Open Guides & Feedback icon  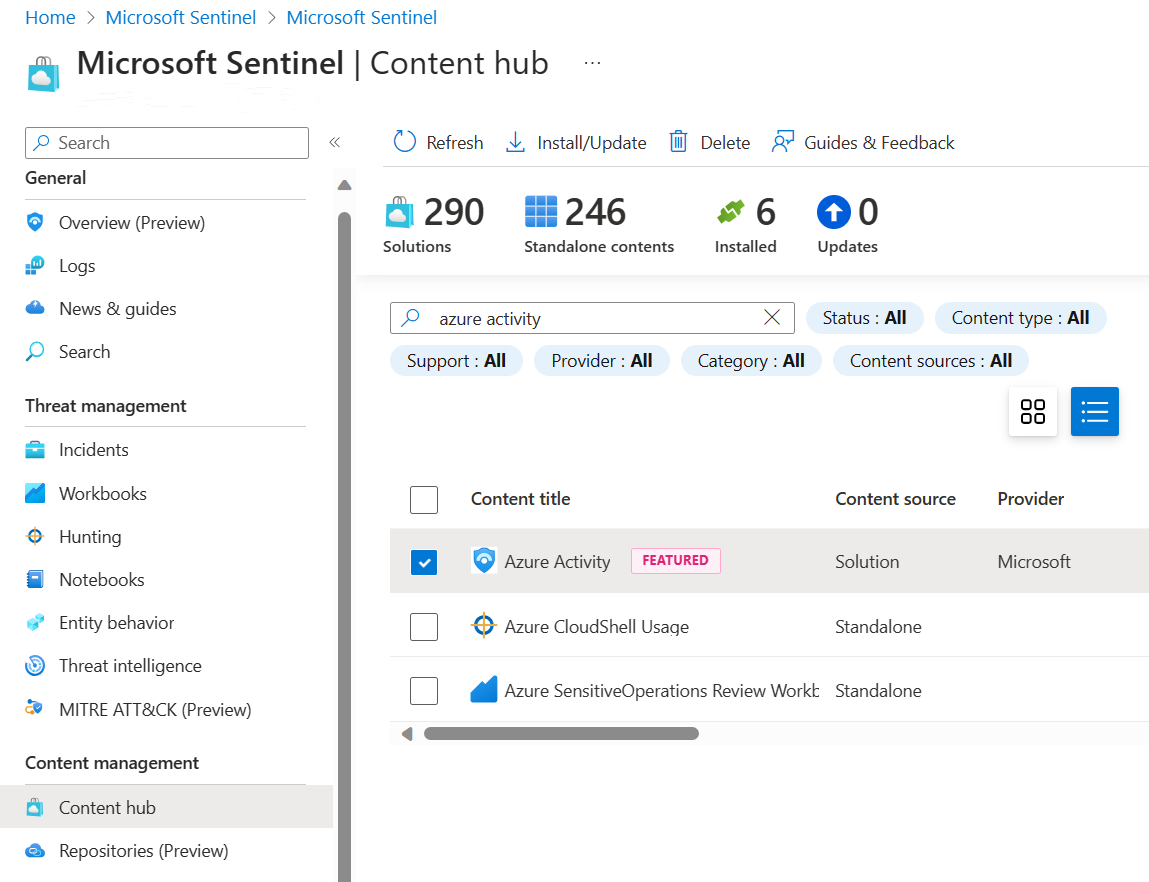[x=783, y=142]
